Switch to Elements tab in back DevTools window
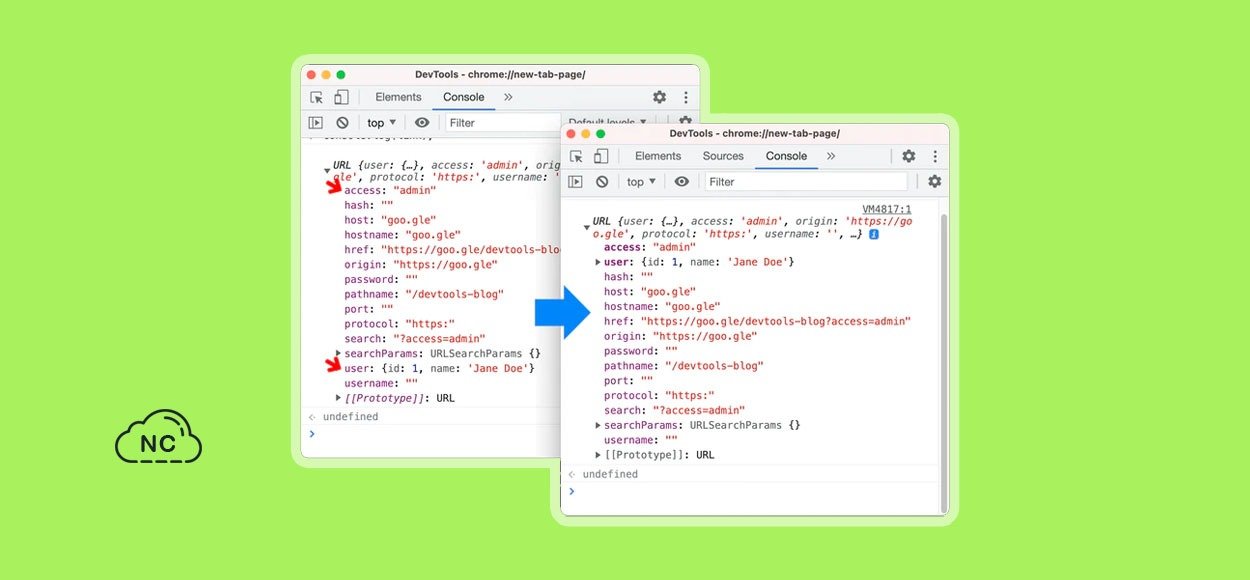 coord(398,97)
